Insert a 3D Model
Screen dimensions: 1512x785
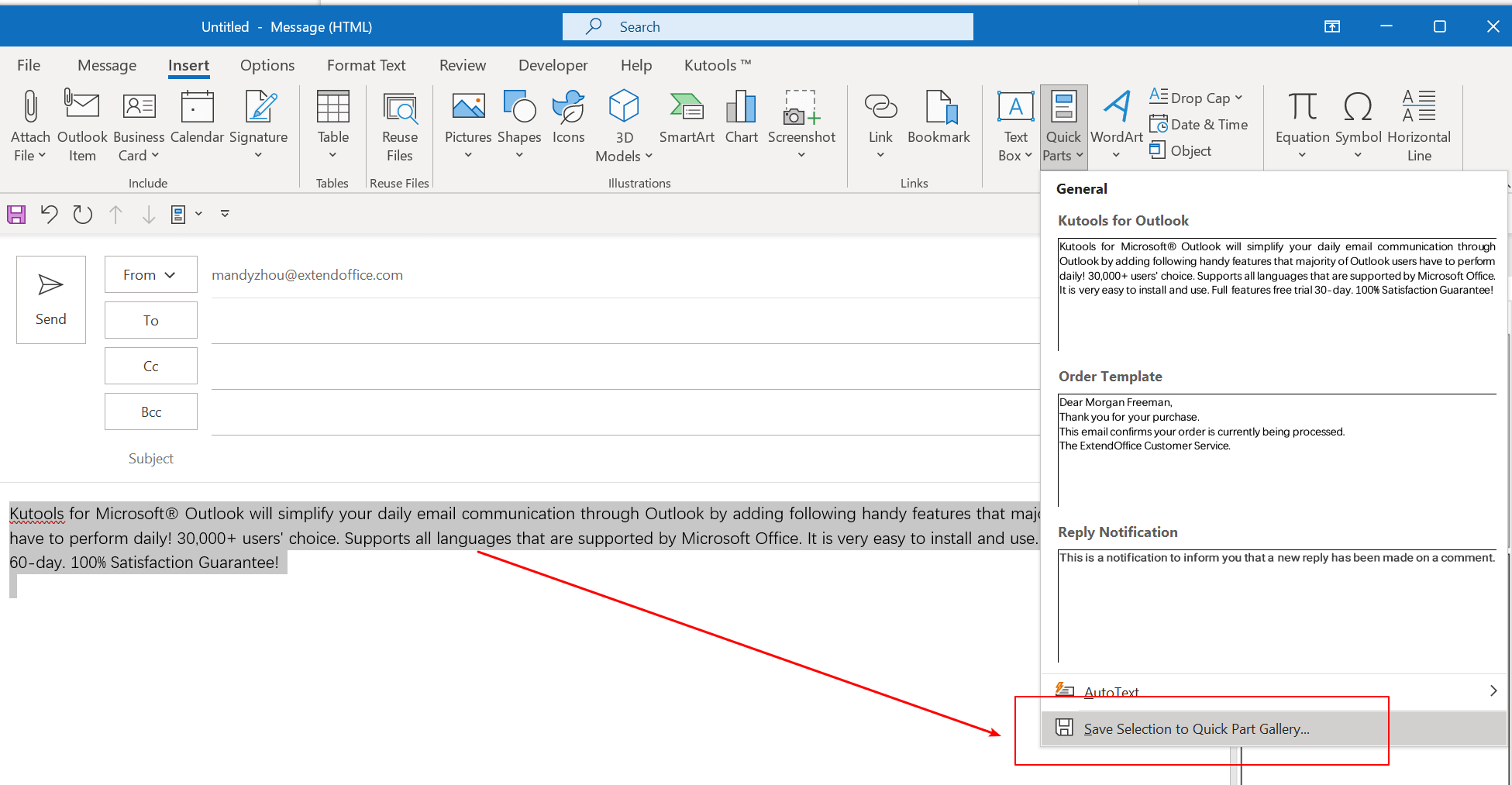pyautogui.click(x=623, y=126)
